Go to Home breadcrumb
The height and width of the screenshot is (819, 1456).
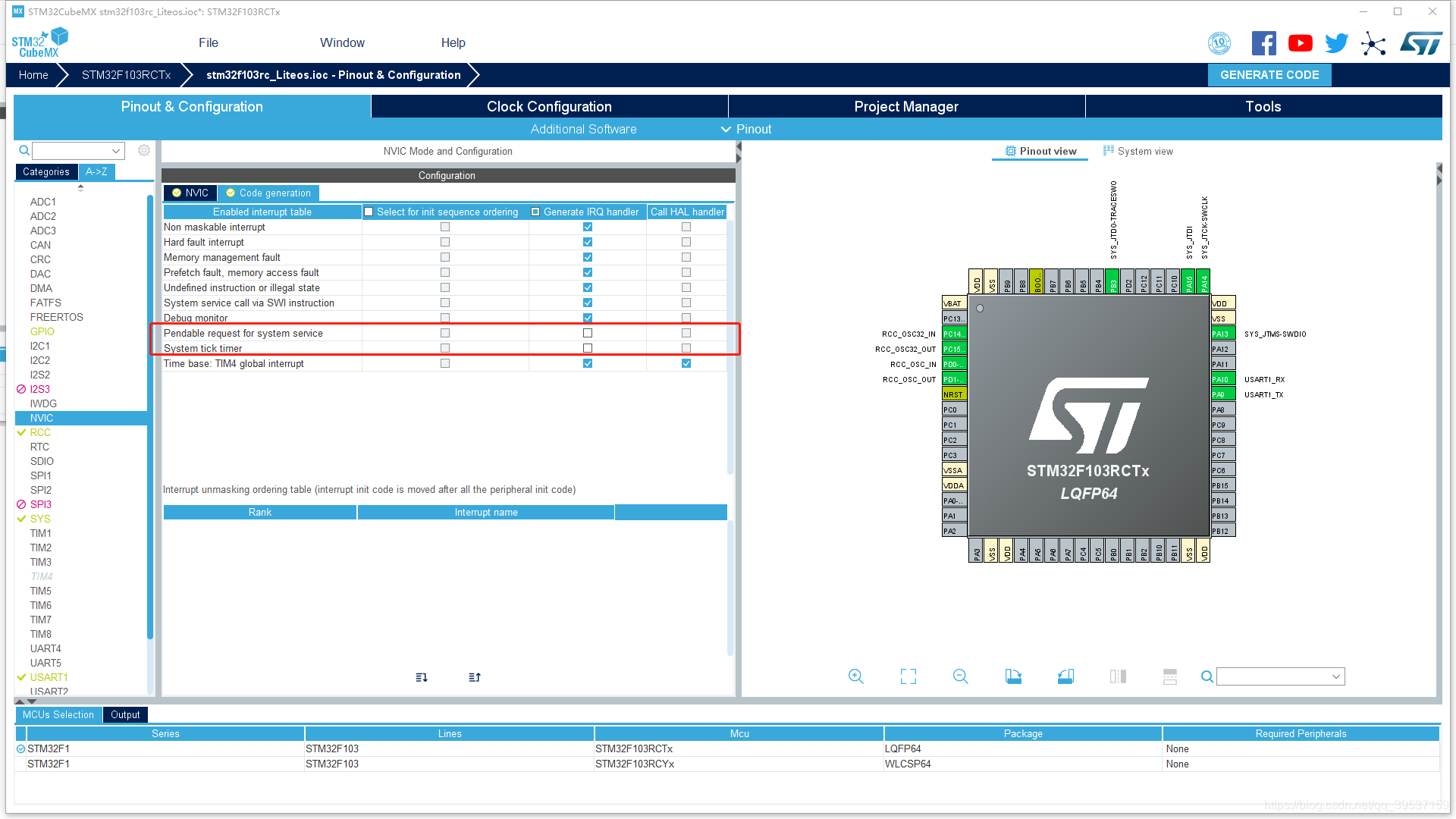pyautogui.click(x=33, y=75)
